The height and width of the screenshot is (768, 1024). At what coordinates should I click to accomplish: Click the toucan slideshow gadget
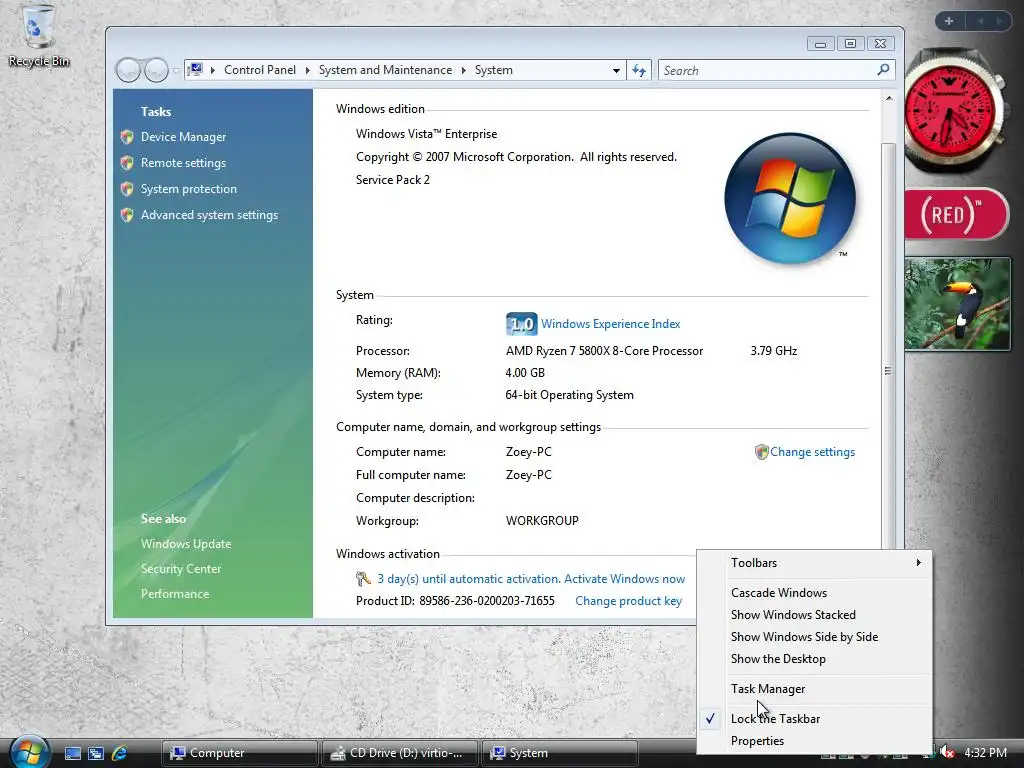click(957, 304)
